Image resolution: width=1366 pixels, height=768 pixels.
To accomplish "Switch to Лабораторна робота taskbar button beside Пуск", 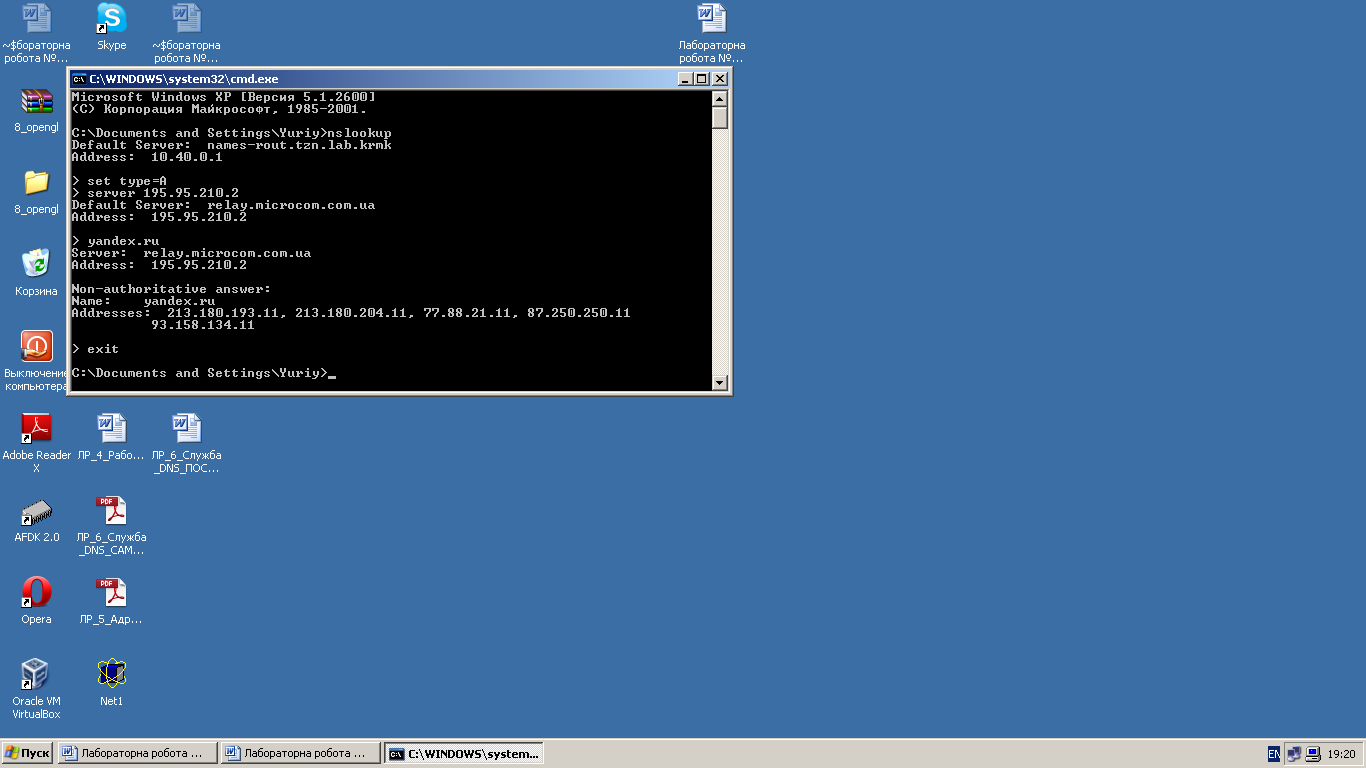I will click(x=138, y=753).
